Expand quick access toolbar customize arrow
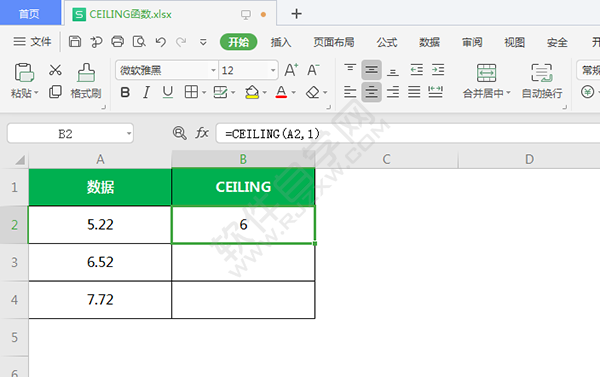The image size is (600, 377). [x=203, y=42]
